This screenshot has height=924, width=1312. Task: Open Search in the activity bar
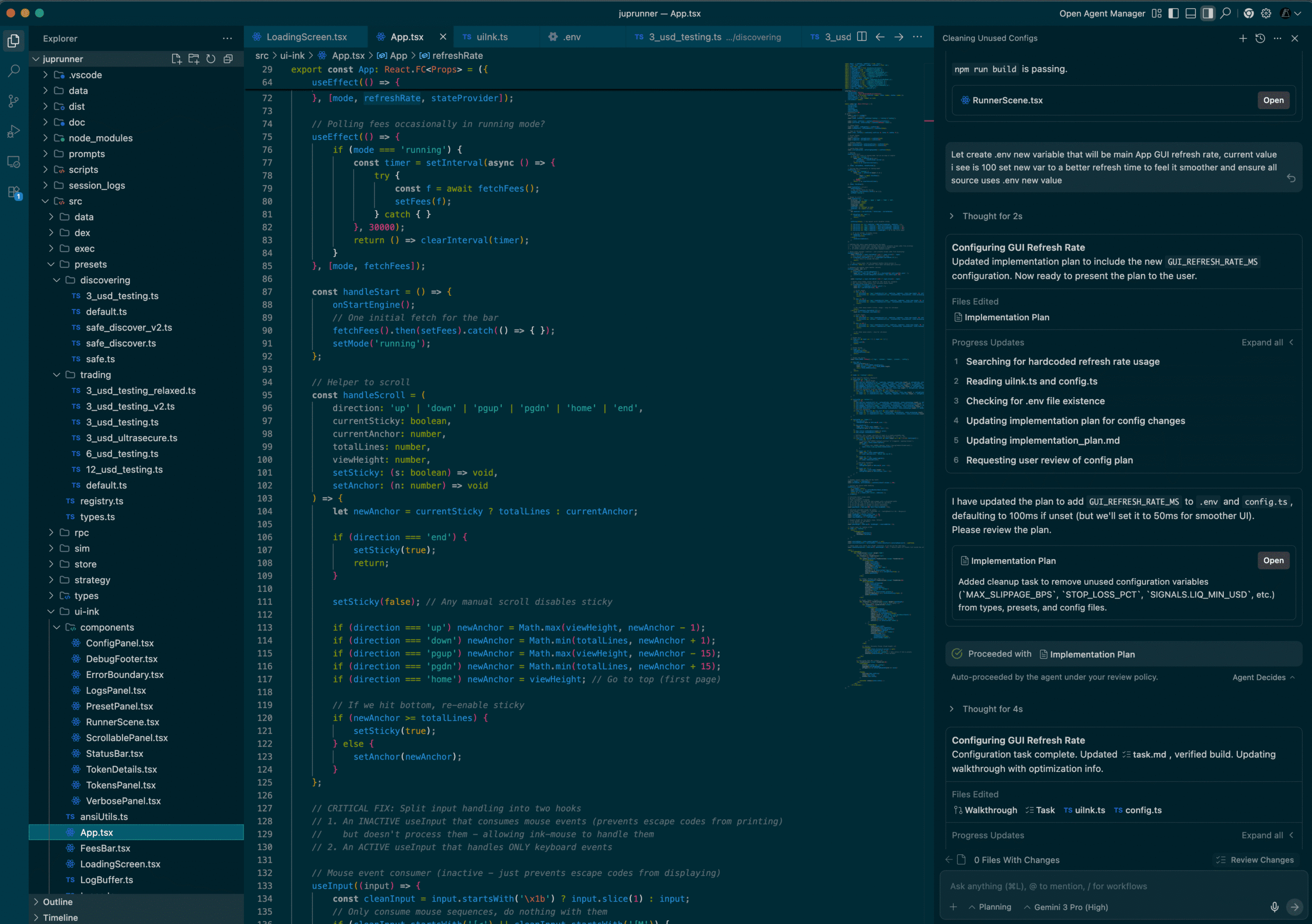(13, 70)
